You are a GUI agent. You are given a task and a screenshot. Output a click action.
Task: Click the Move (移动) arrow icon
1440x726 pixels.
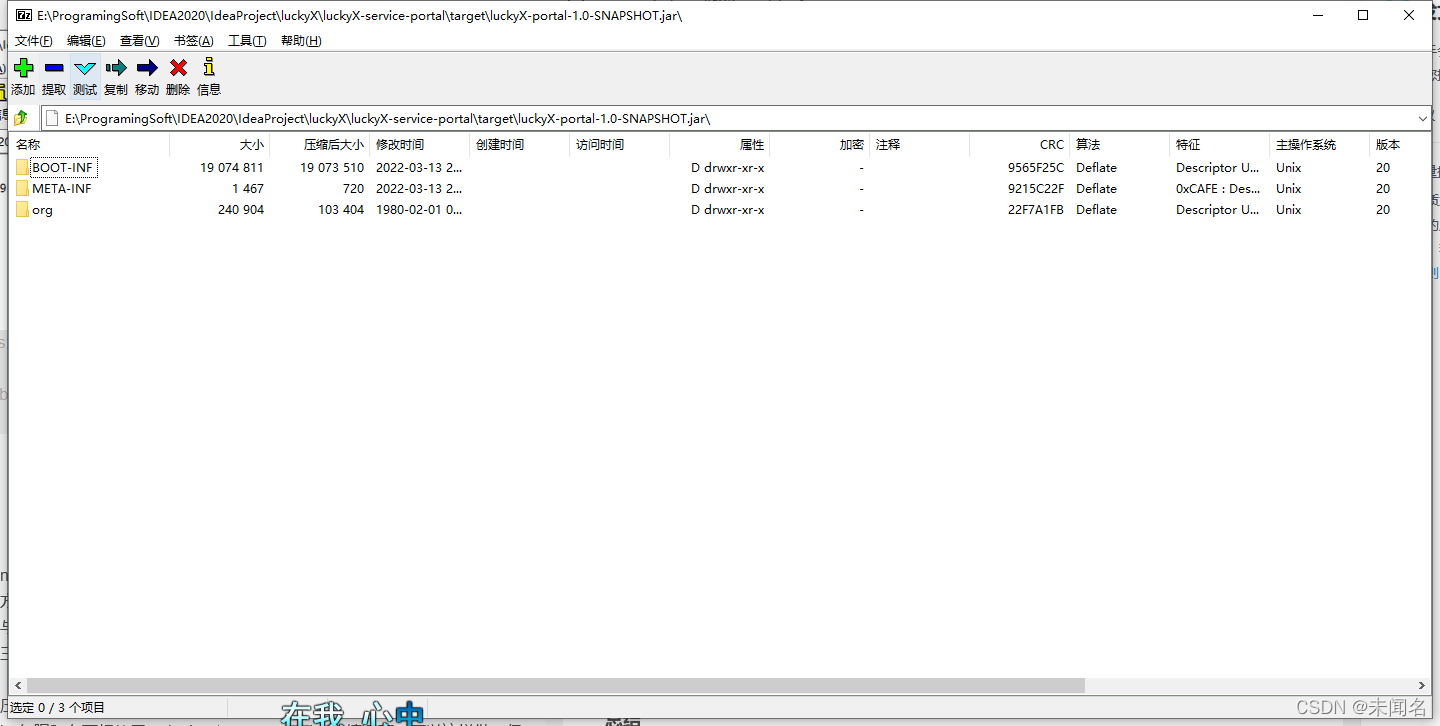pos(147,68)
